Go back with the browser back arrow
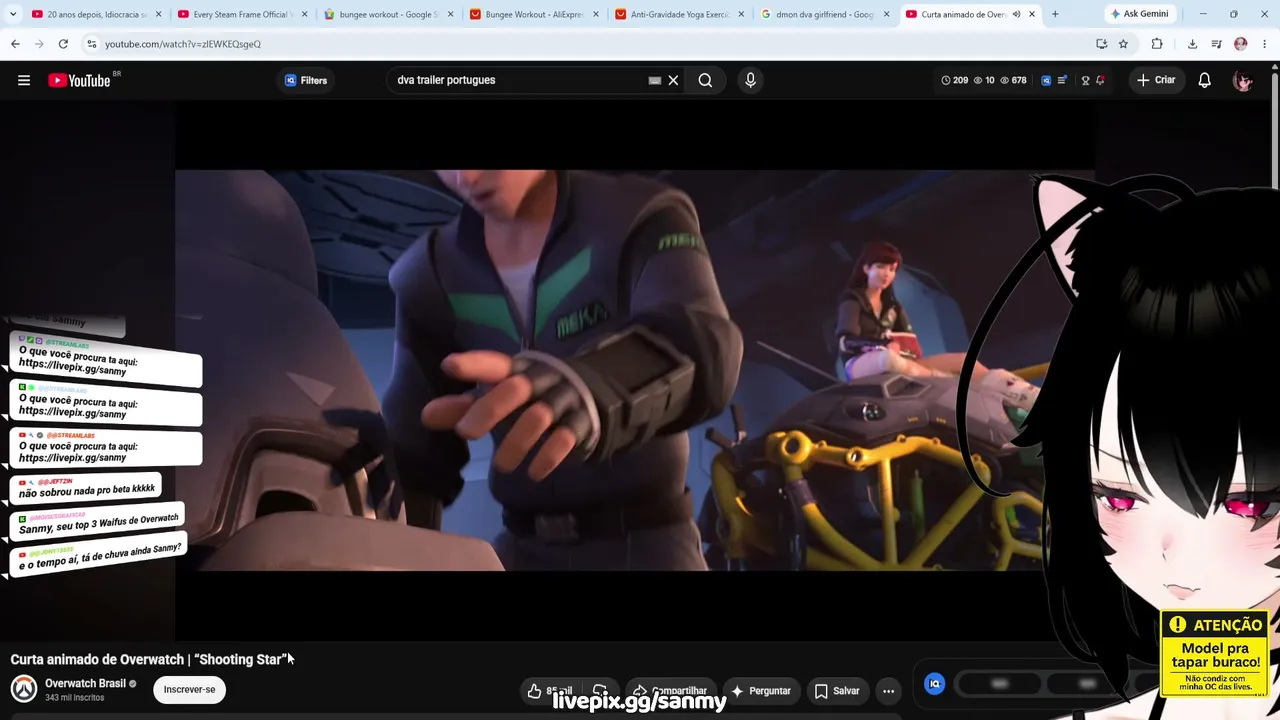This screenshot has width=1280, height=720. (x=15, y=44)
